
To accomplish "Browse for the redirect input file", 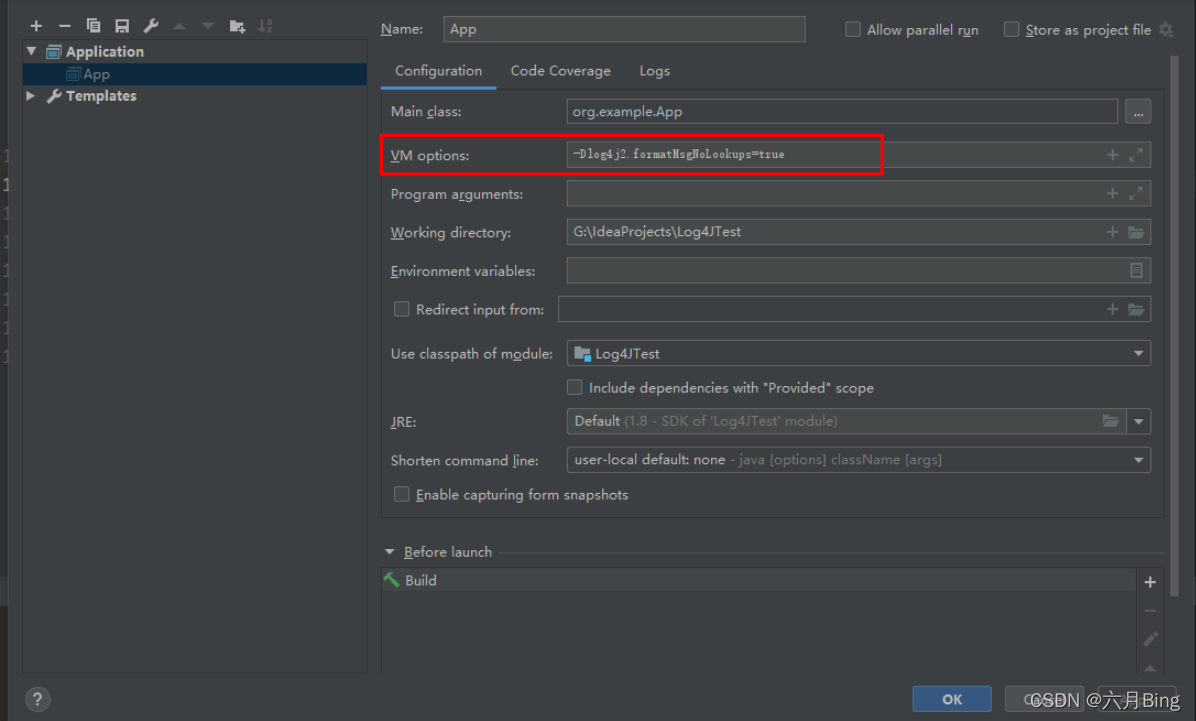I will tap(1136, 309).
